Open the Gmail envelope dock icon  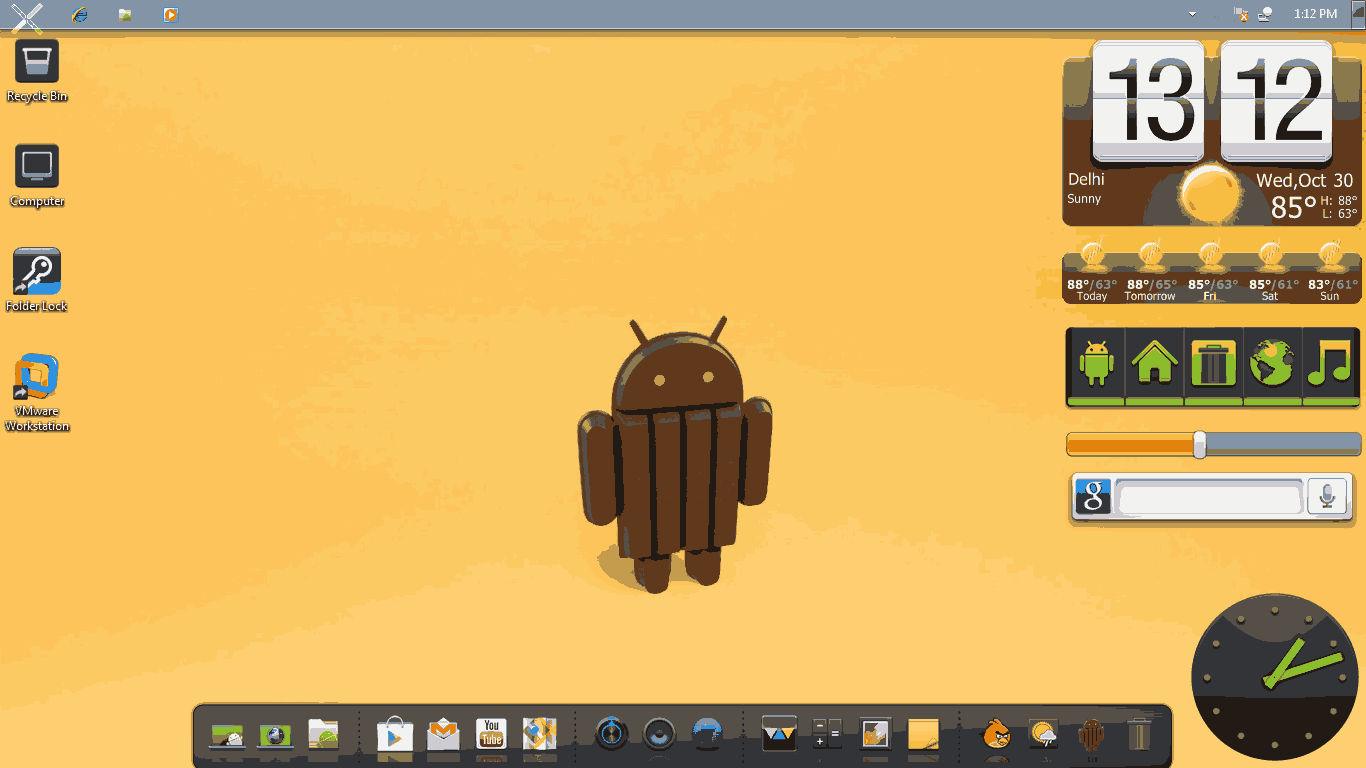[443, 735]
